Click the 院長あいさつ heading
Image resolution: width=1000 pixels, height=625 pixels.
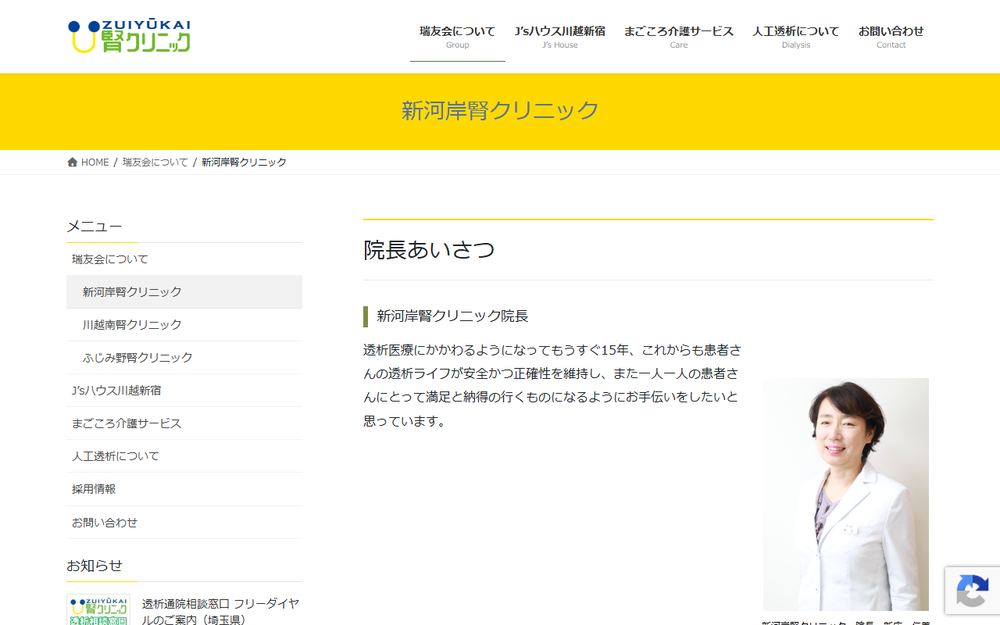429,250
